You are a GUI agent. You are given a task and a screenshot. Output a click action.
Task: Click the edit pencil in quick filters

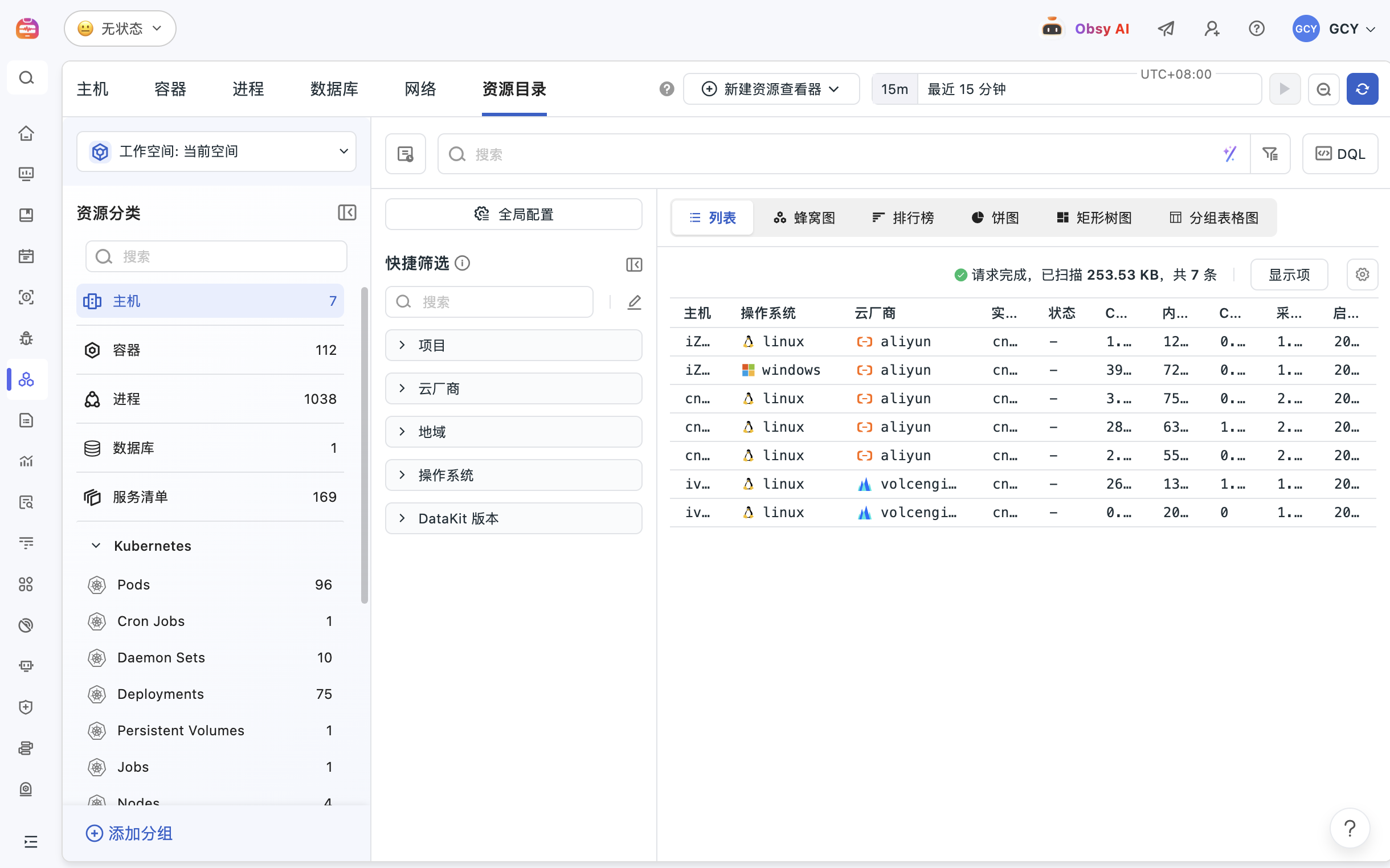click(634, 302)
